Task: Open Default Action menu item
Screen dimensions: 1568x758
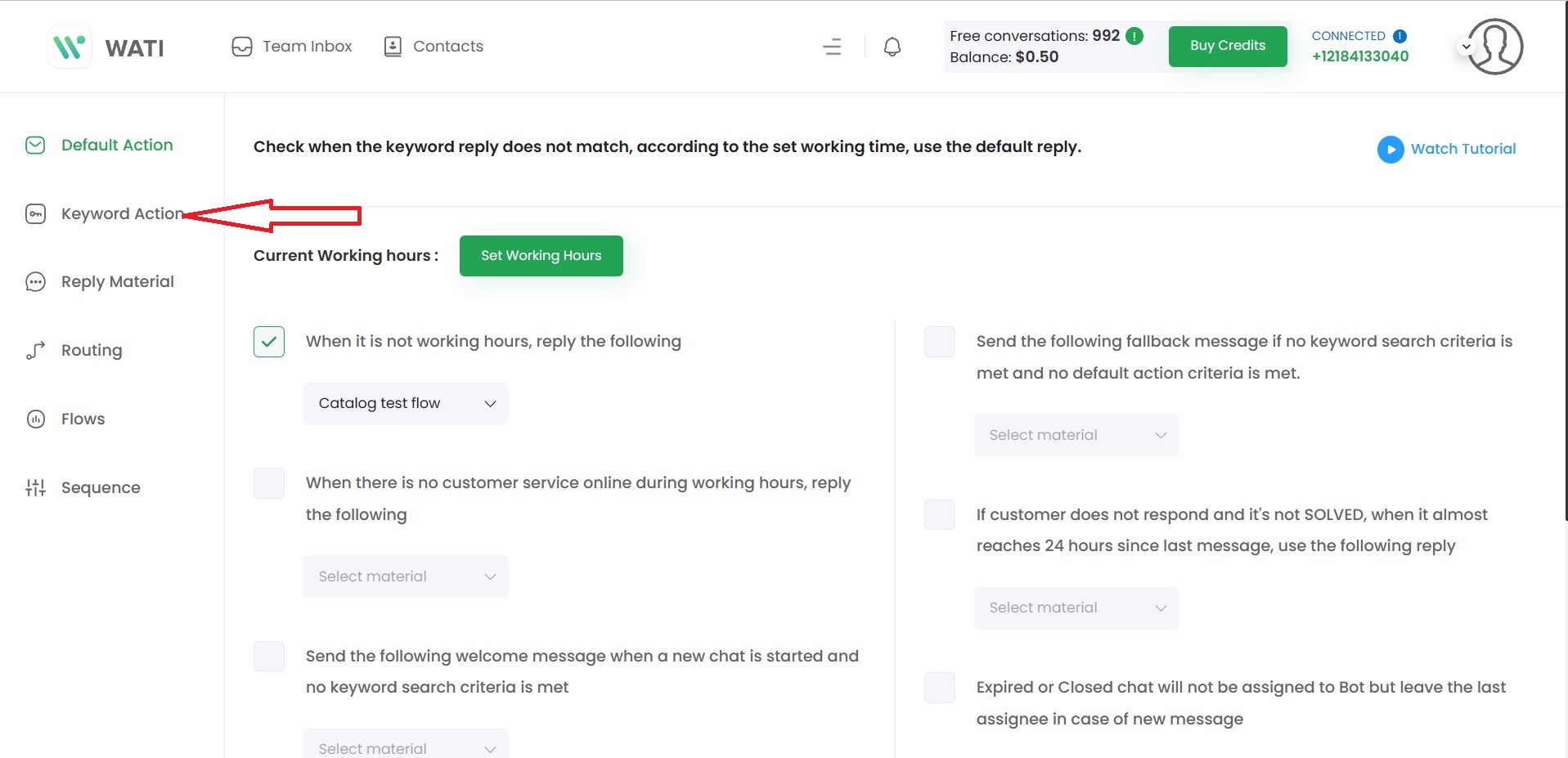Action: 117,145
